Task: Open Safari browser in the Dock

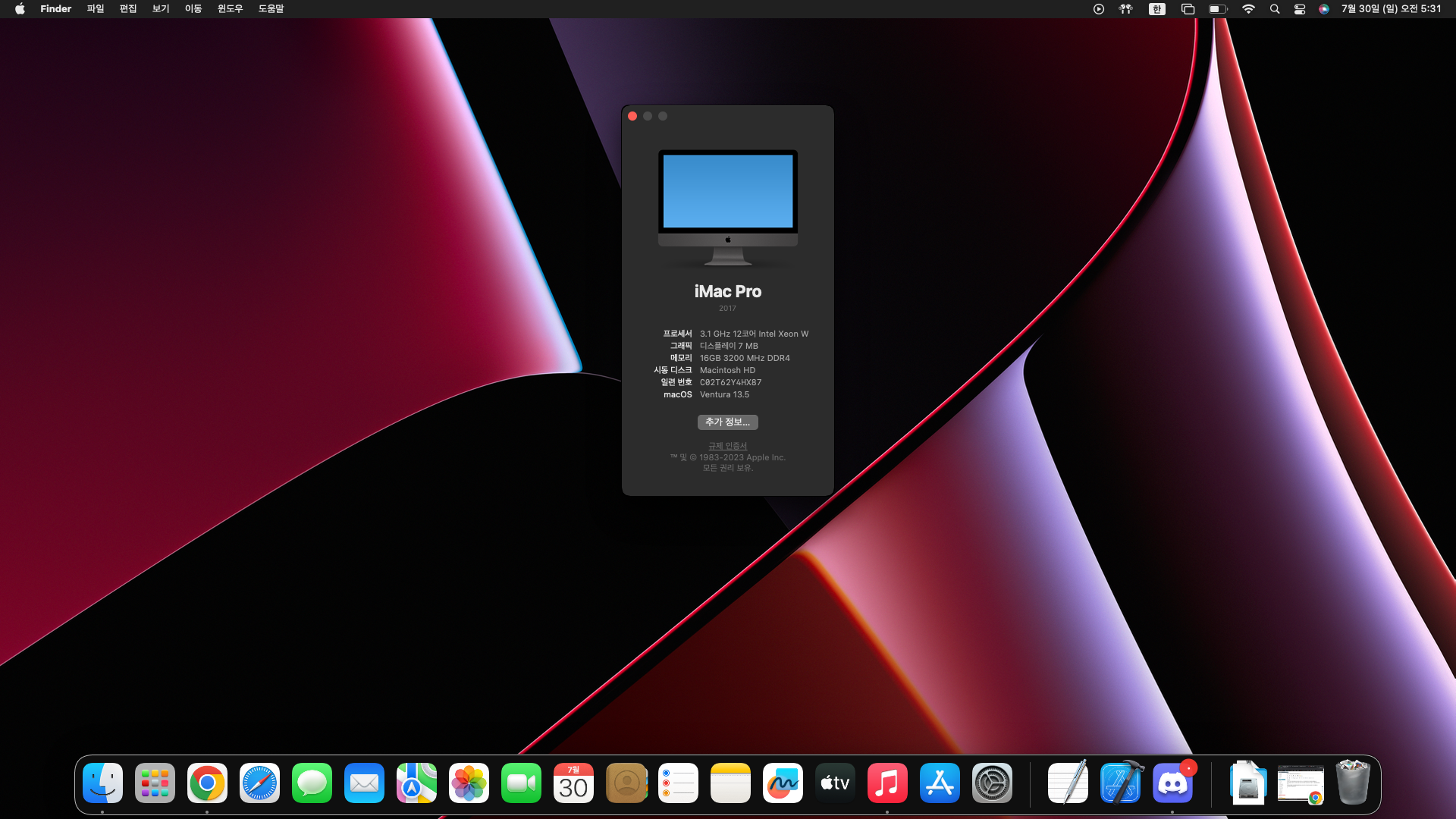Action: point(259,783)
